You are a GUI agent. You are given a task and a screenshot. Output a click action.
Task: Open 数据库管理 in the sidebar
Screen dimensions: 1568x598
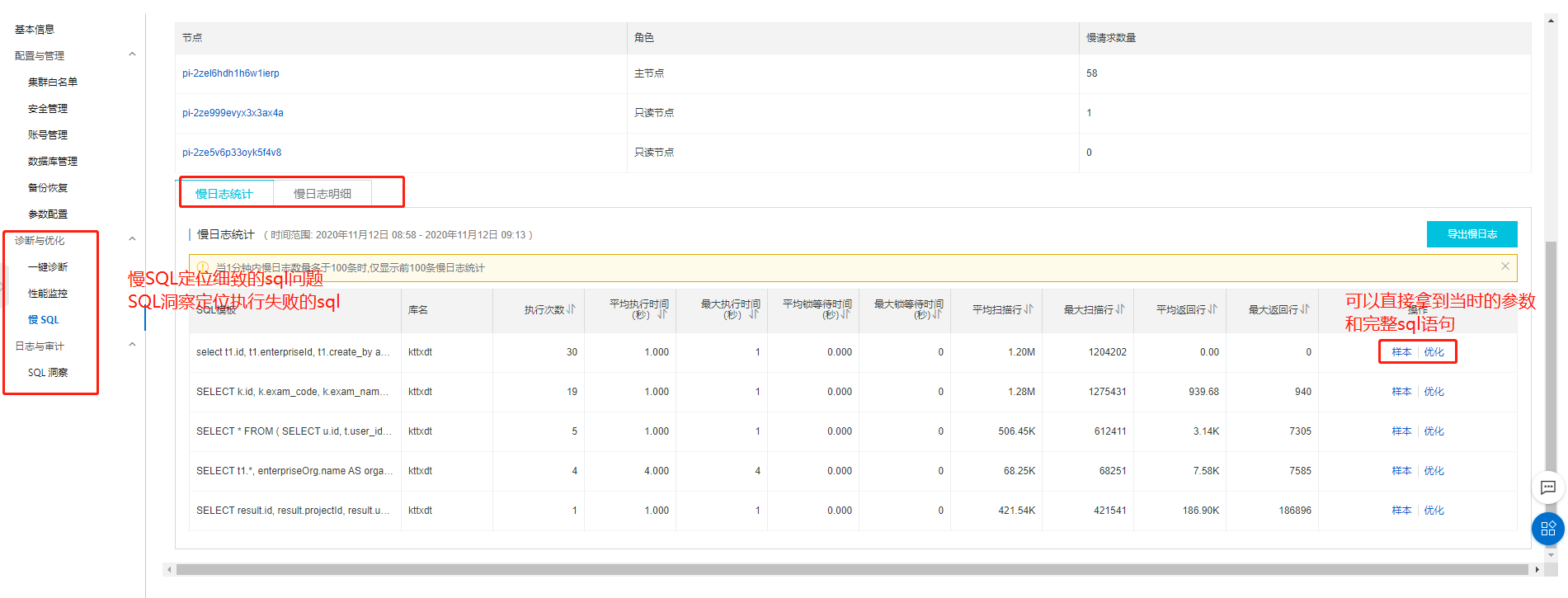(53, 162)
